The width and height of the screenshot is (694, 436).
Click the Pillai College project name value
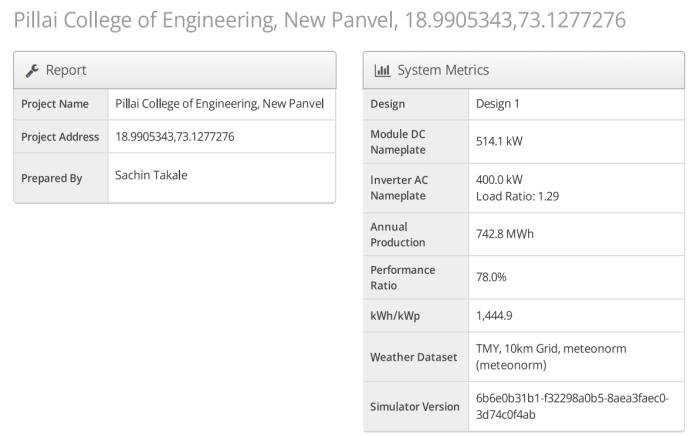[x=219, y=104]
